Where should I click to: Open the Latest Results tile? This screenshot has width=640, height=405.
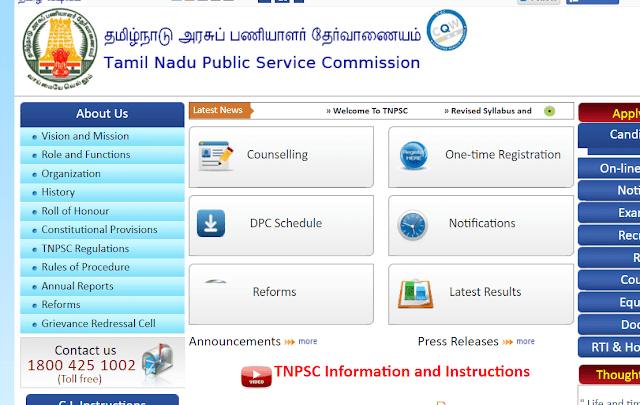click(x=481, y=294)
